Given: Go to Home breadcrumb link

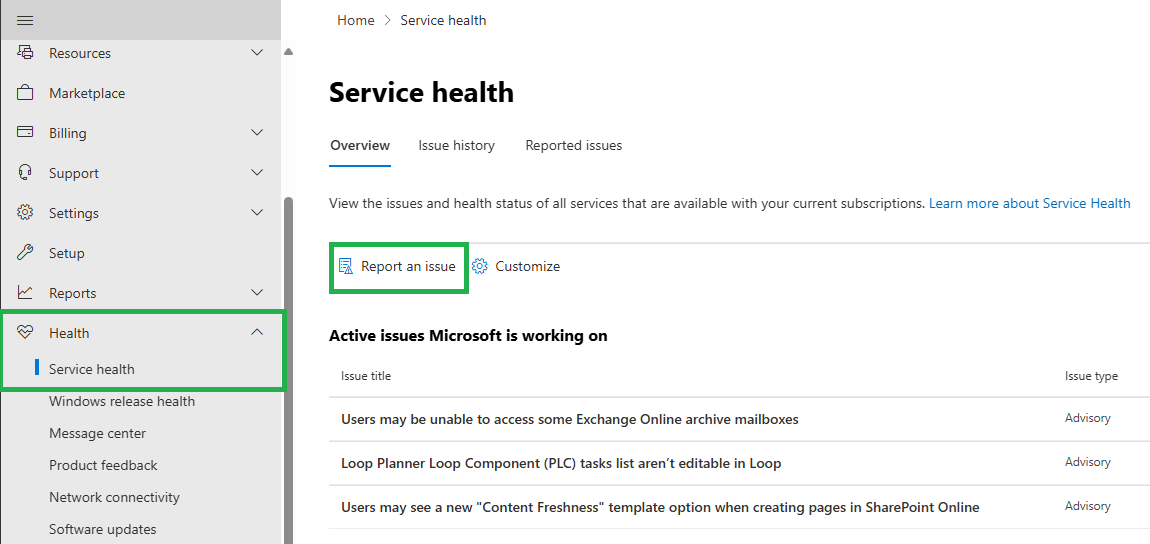Looking at the screenshot, I should click(356, 21).
